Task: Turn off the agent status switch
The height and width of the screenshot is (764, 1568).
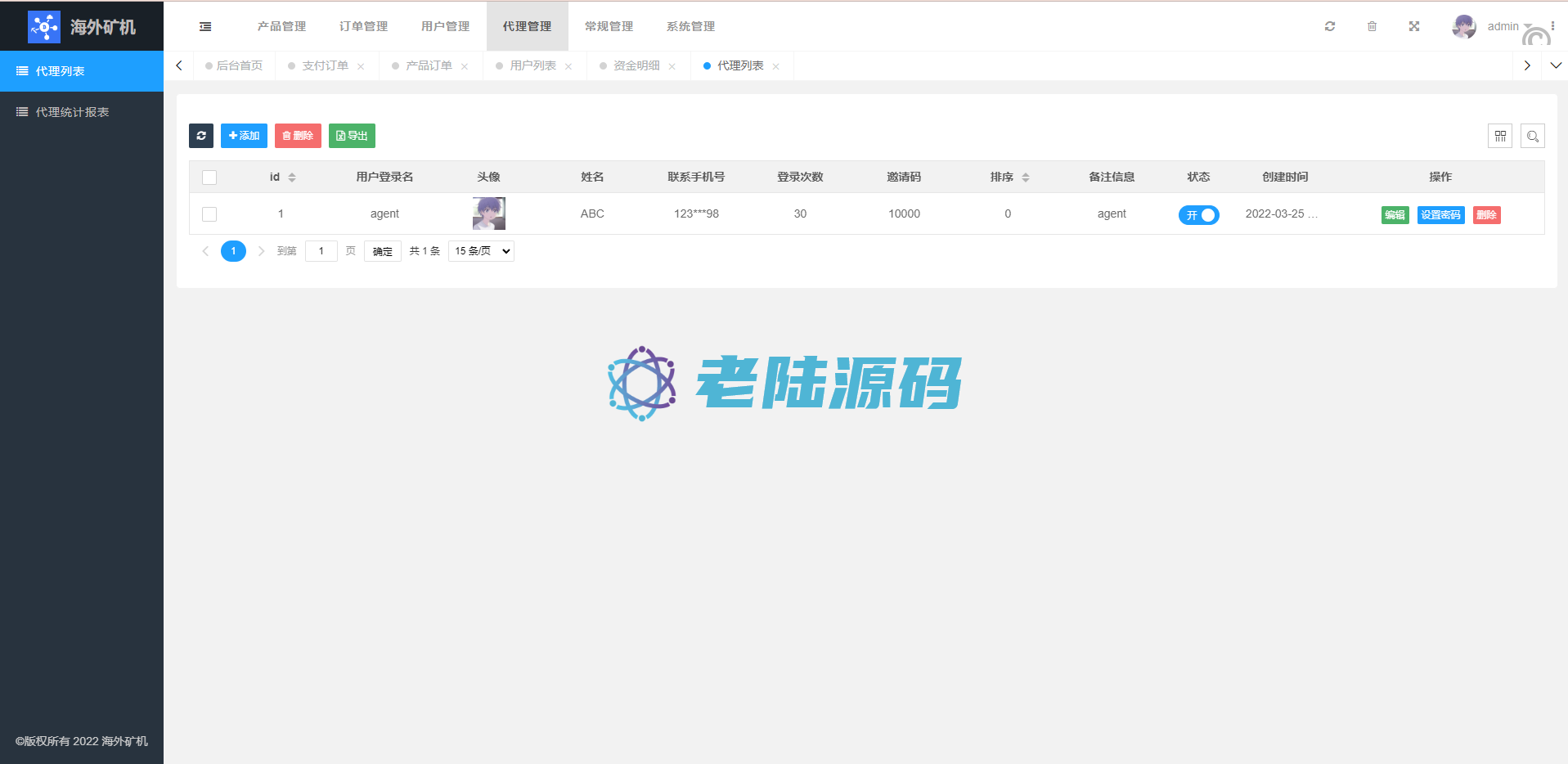Action: (x=1198, y=215)
